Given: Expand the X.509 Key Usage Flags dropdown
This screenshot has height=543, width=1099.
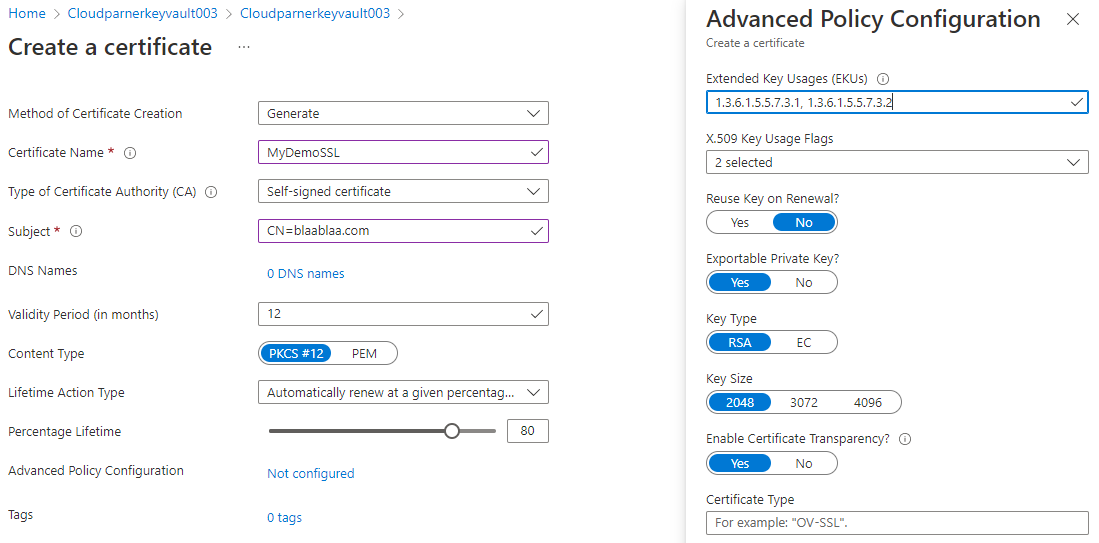Looking at the screenshot, I should pos(896,162).
